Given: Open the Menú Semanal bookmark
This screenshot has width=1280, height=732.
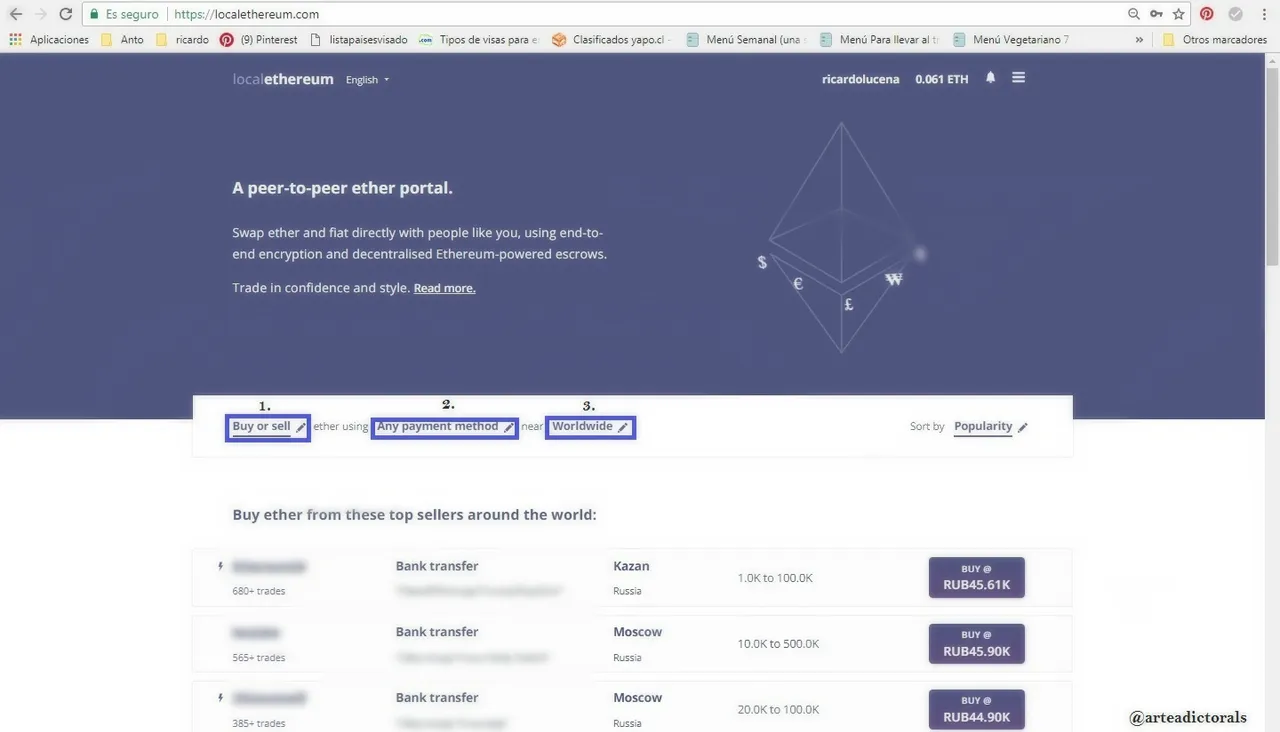Looking at the screenshot, I should (x=744, y=40).
